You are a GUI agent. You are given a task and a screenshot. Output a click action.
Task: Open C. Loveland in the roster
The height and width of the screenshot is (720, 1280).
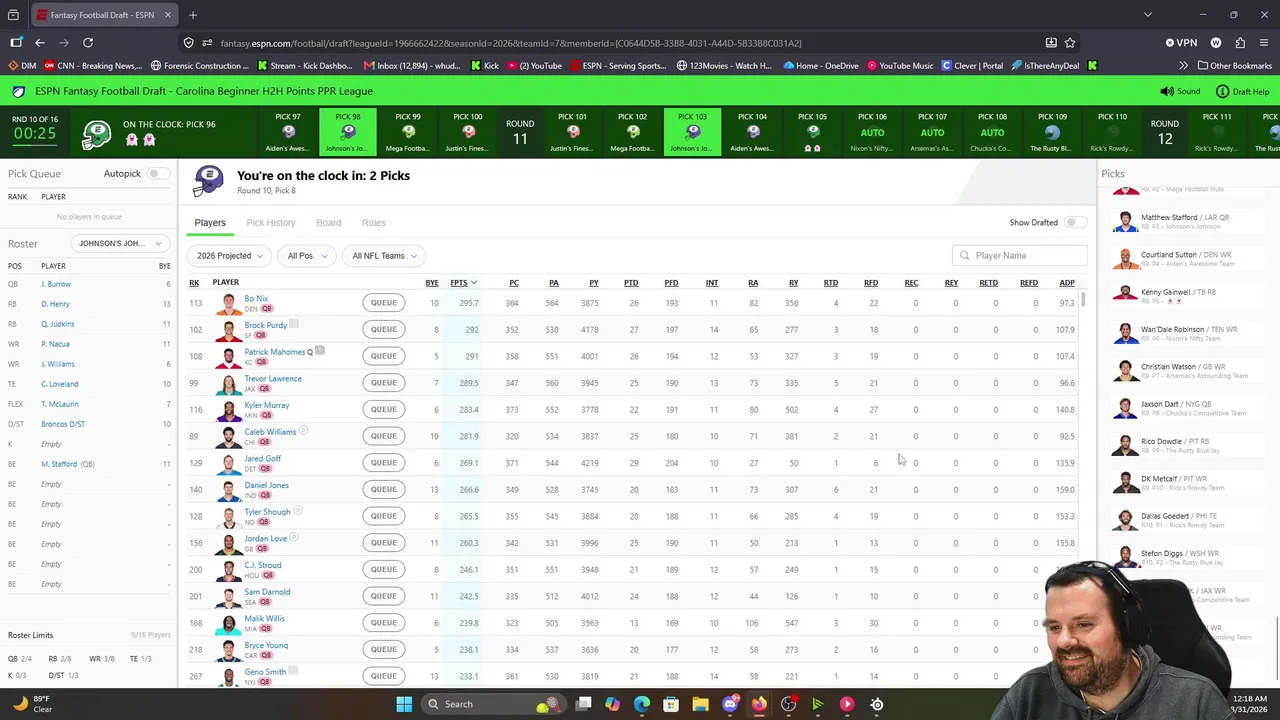(60, 384)
